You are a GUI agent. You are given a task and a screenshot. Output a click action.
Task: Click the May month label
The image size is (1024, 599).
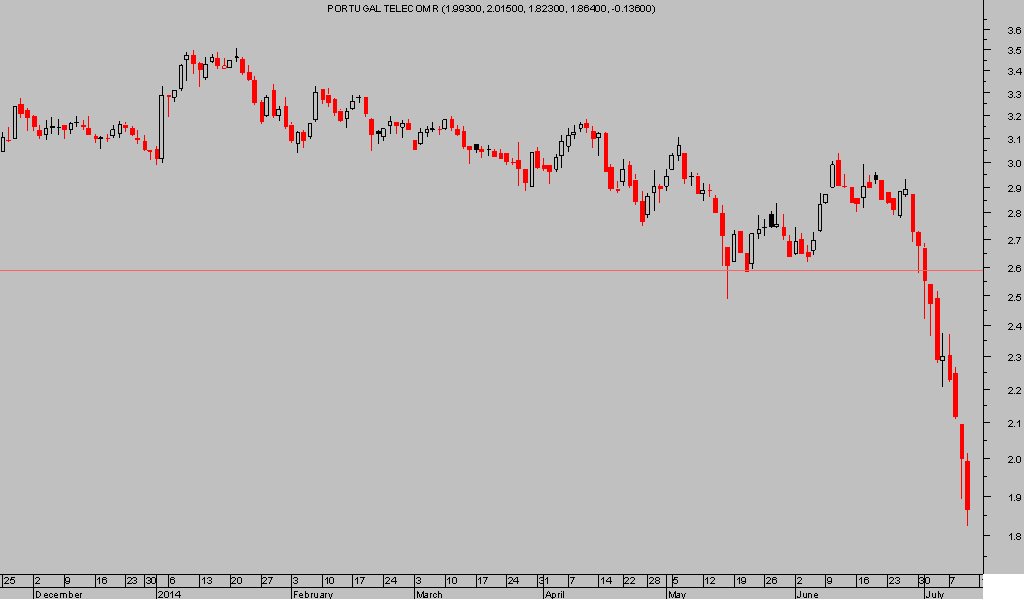[677, 594]
